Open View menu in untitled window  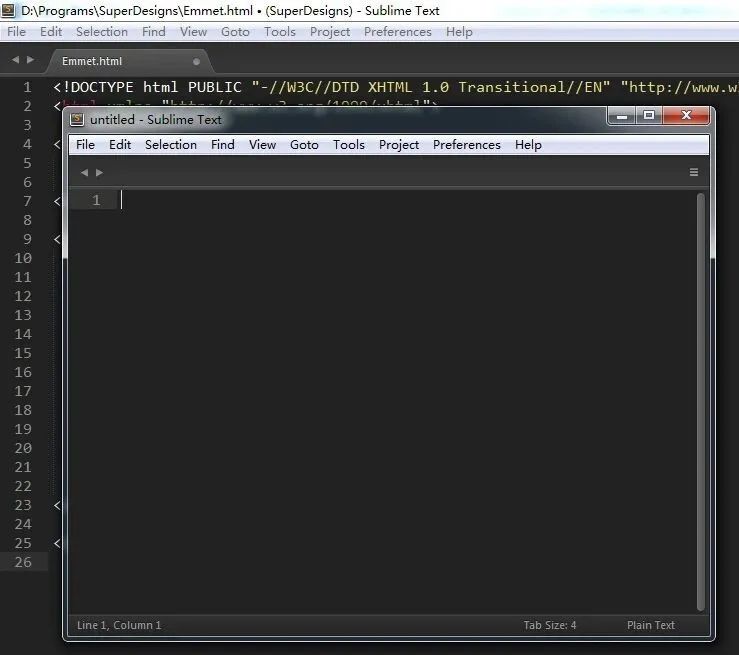click(262, 145)
